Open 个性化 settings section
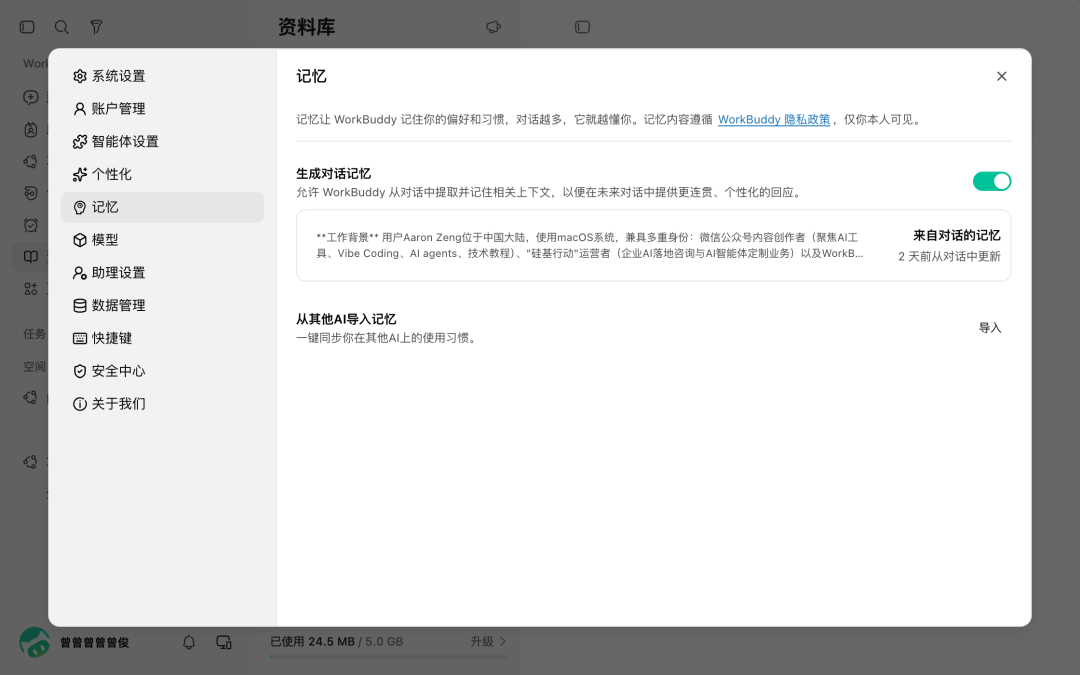The image size is (1080, 675). [163, 174]
